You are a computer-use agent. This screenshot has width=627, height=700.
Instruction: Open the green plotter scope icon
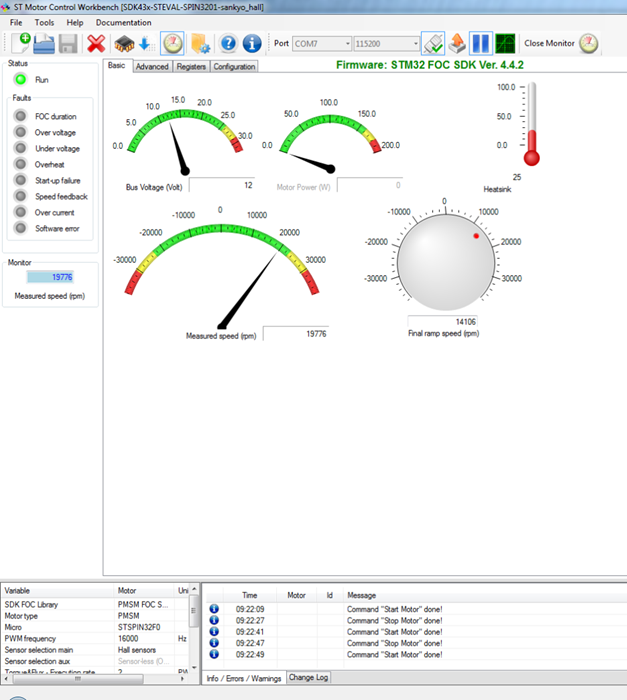[505, 43]
